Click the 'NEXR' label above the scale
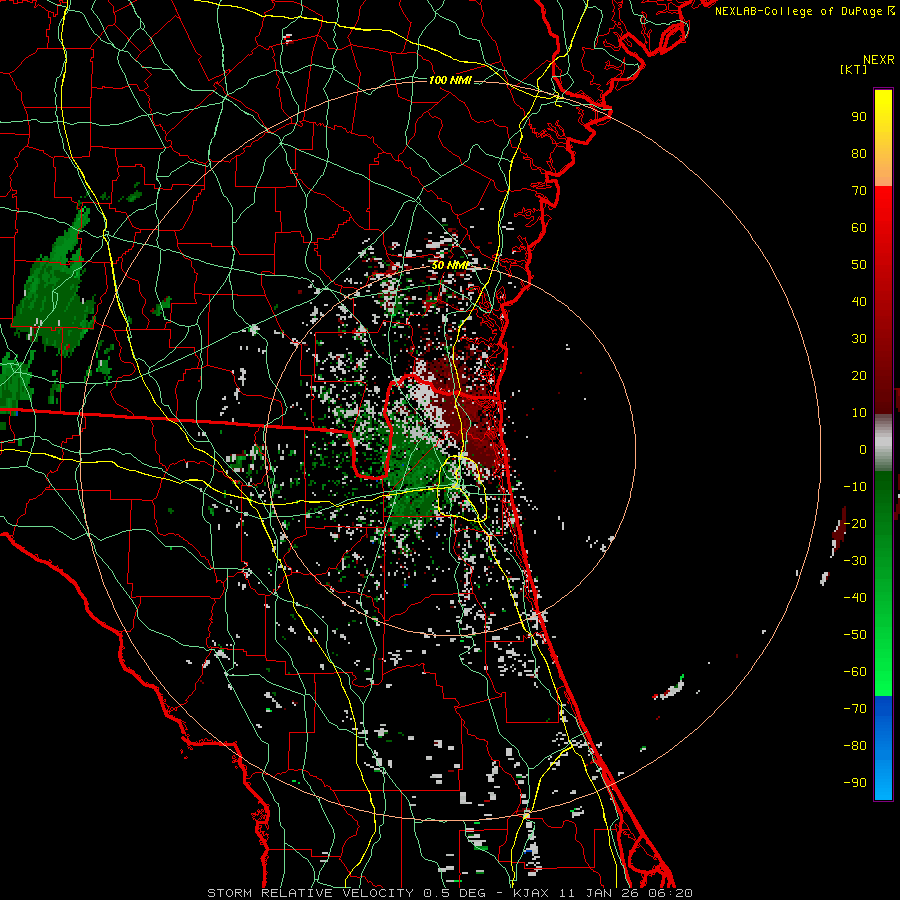Viewport: 900px width, 900px height. [x=879, y=60]
